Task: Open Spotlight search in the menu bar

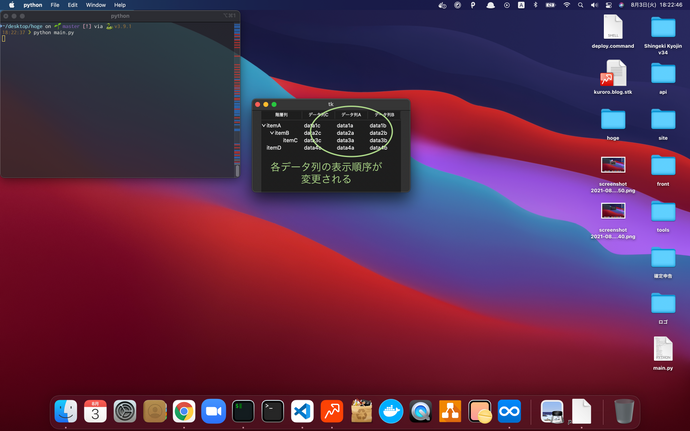Action: (x=581, y=5)
